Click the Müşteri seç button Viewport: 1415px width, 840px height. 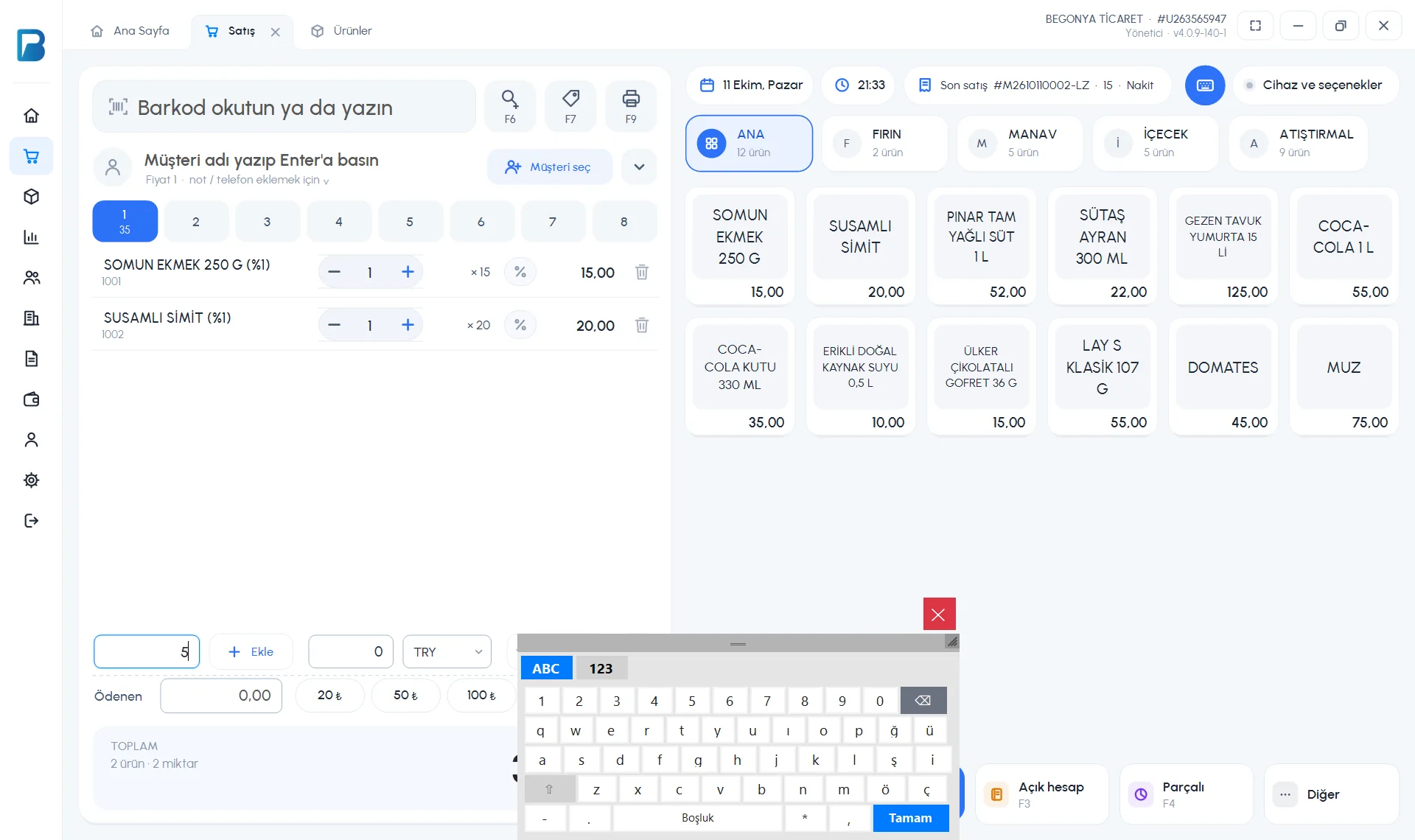click(549, 167)
